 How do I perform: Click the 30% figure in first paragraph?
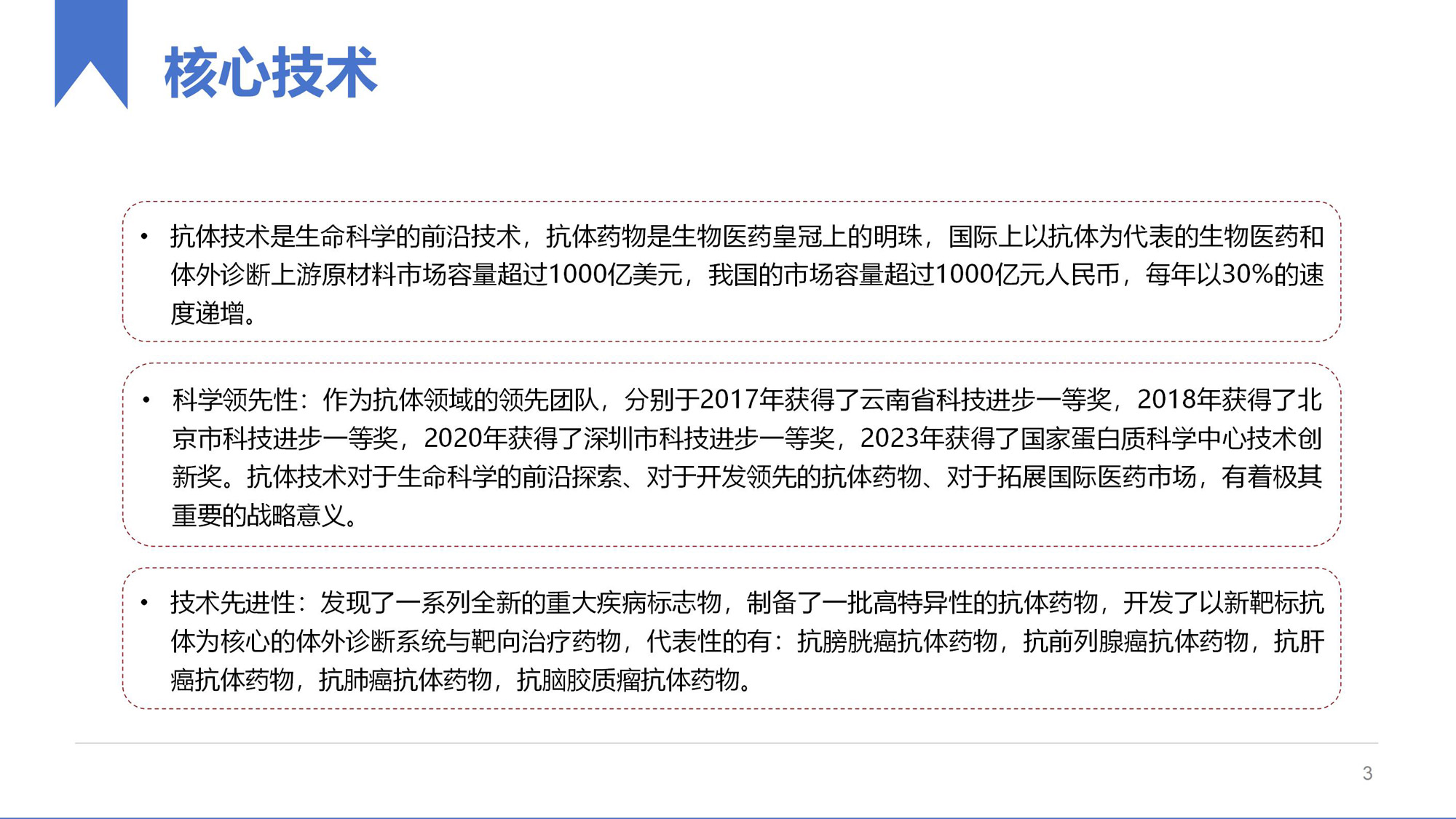pyautogui.click(x=1247, y=275)
